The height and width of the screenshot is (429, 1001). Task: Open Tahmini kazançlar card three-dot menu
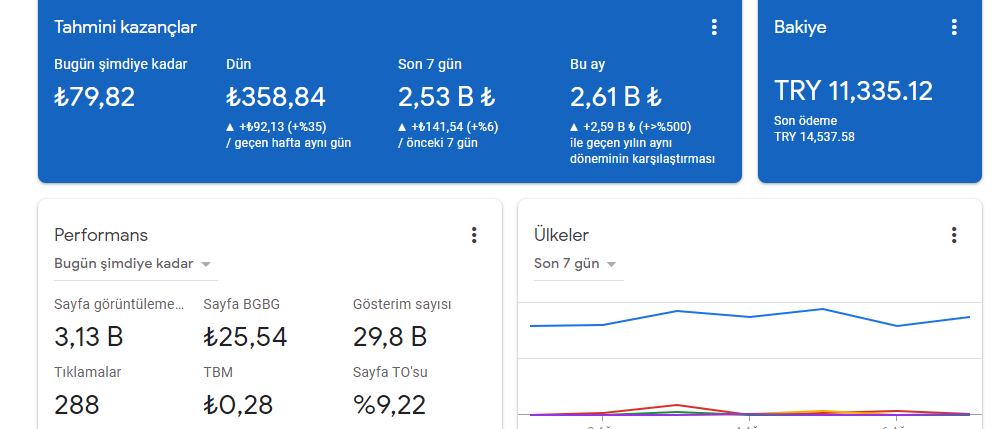click(x=714, y=27)
